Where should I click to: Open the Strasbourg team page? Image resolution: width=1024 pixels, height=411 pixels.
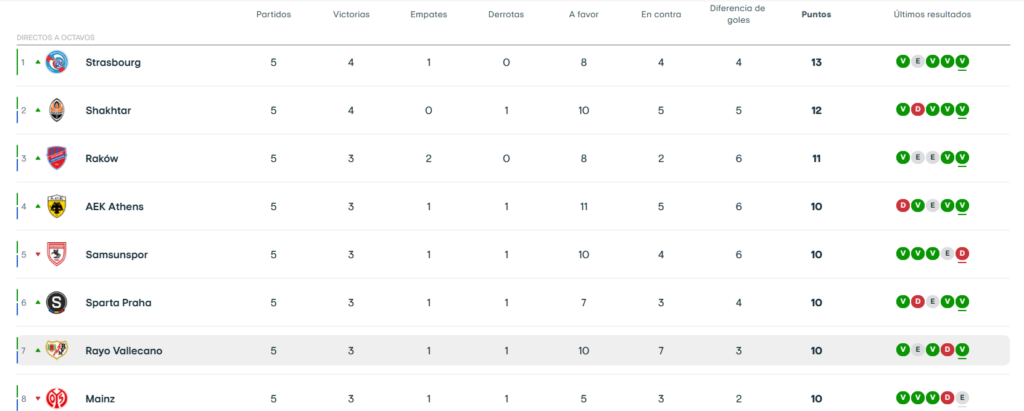[113, 62]
